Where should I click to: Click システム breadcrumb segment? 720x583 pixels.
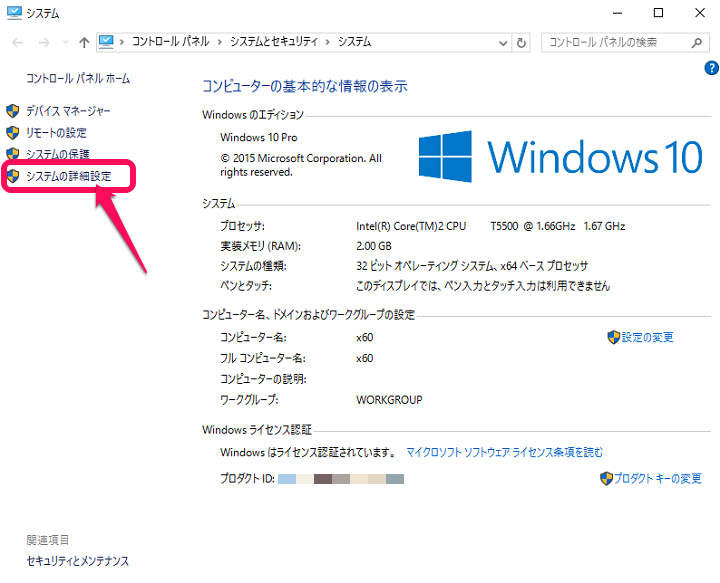point(354,42)
